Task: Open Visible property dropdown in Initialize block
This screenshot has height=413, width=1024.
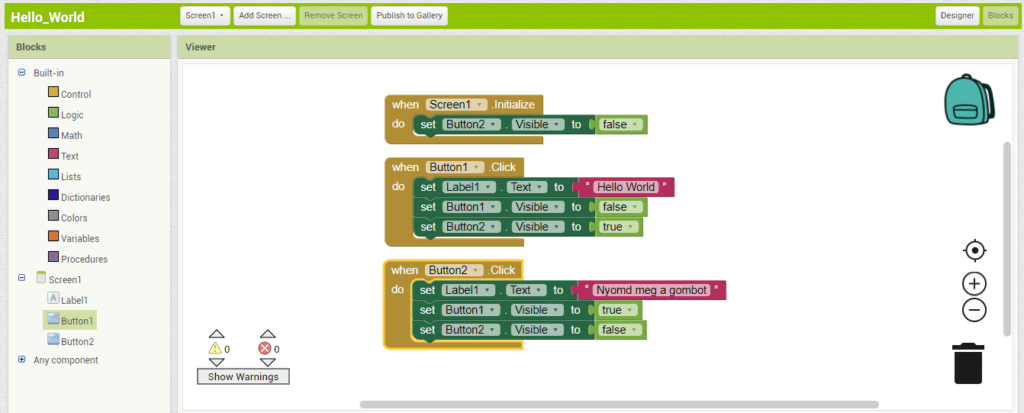Action: tap(539, 124)
